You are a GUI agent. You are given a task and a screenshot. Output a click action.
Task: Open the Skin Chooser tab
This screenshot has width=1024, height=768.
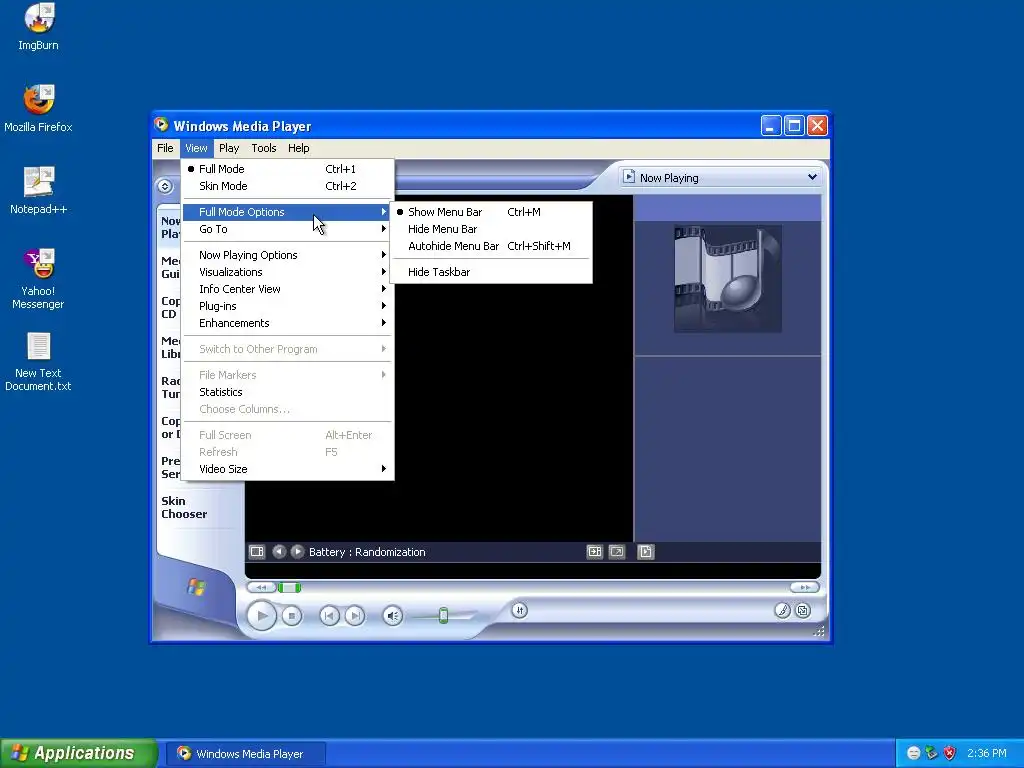click(x=184, y=507)
